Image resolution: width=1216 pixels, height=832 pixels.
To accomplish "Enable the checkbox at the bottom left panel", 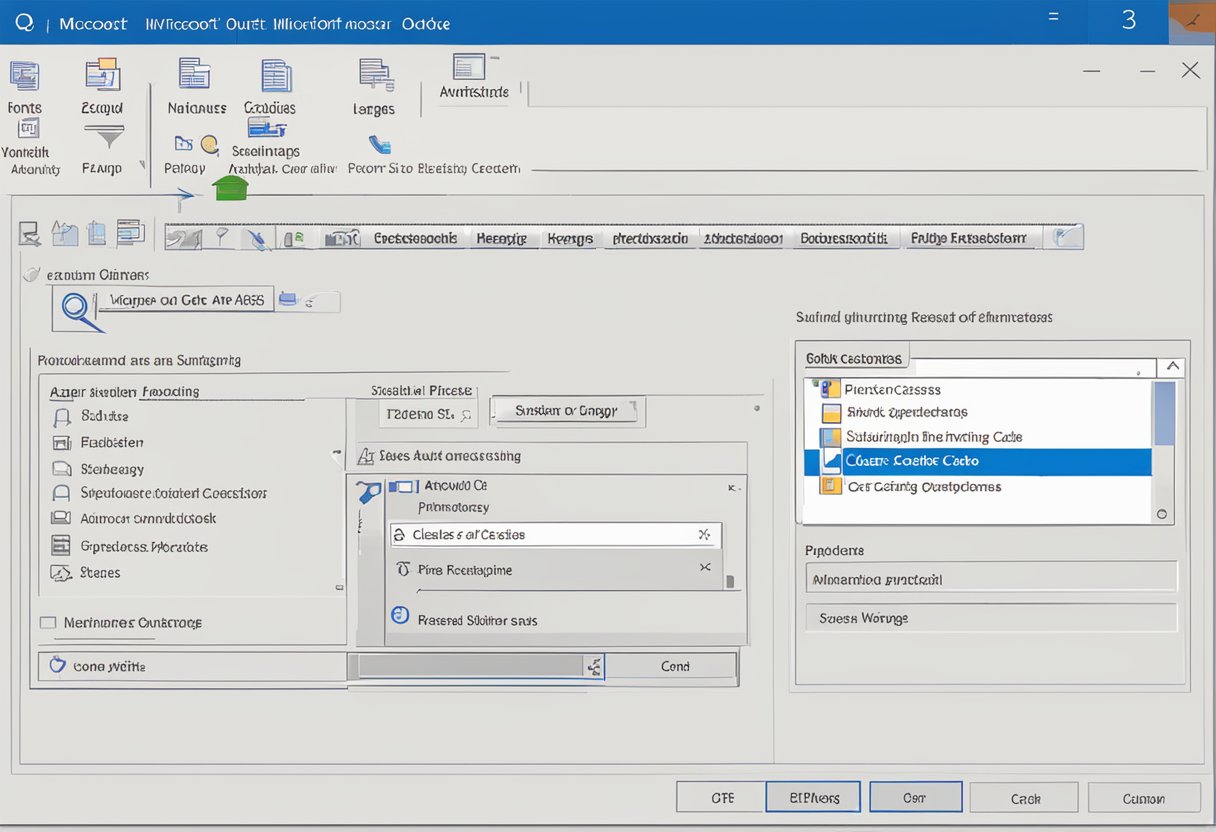I will pos(46,622).
